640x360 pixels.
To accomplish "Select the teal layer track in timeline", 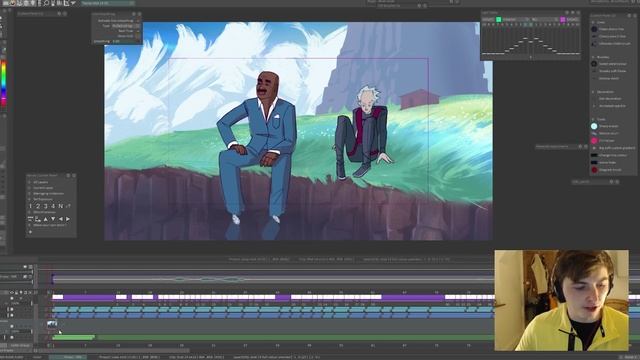I will (x=273, y=310).
